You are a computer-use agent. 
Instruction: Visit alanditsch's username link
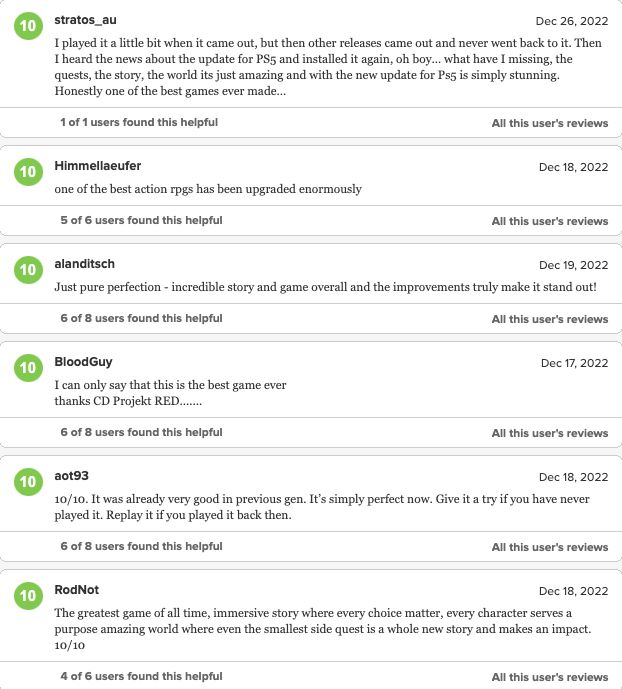point(84,264)
